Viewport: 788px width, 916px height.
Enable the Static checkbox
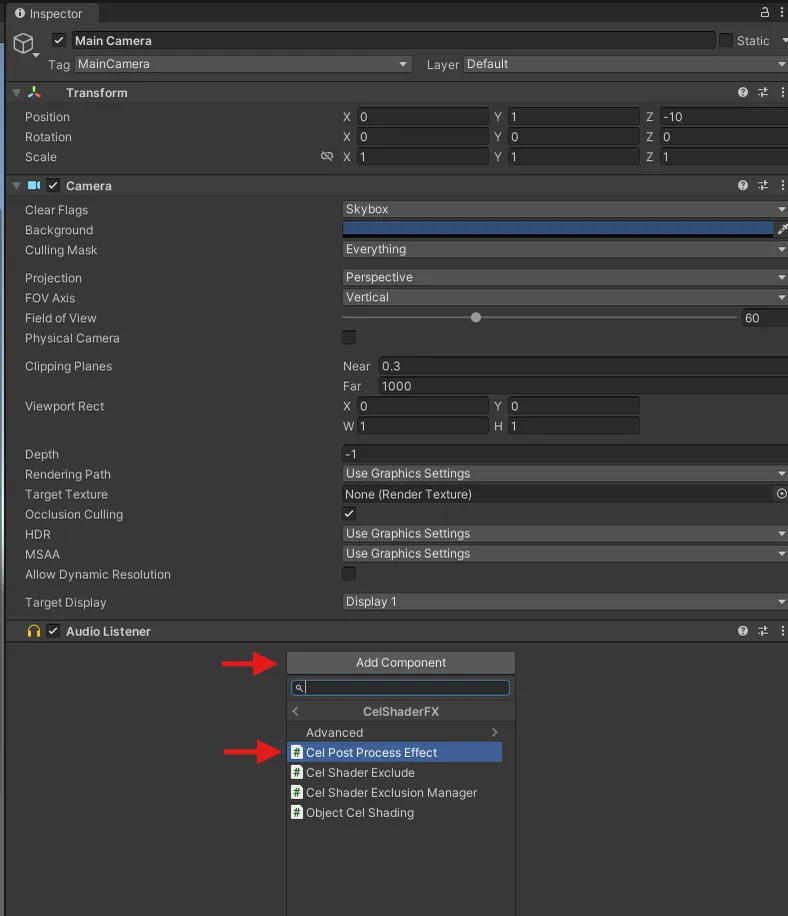(x=725, y=40)
